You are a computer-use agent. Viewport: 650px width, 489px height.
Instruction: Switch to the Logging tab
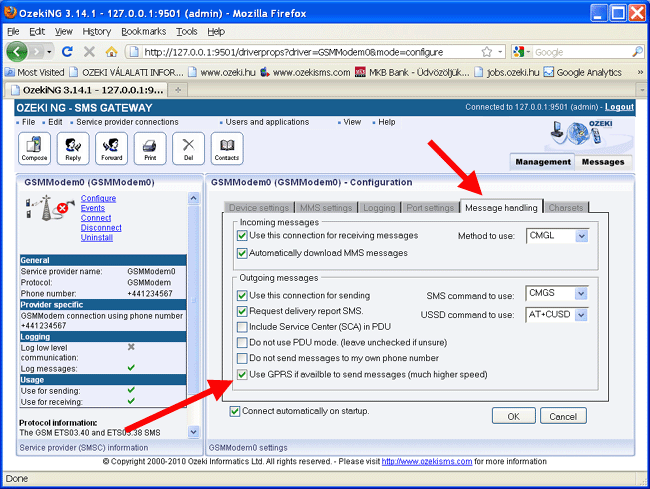tap(379, 208)
